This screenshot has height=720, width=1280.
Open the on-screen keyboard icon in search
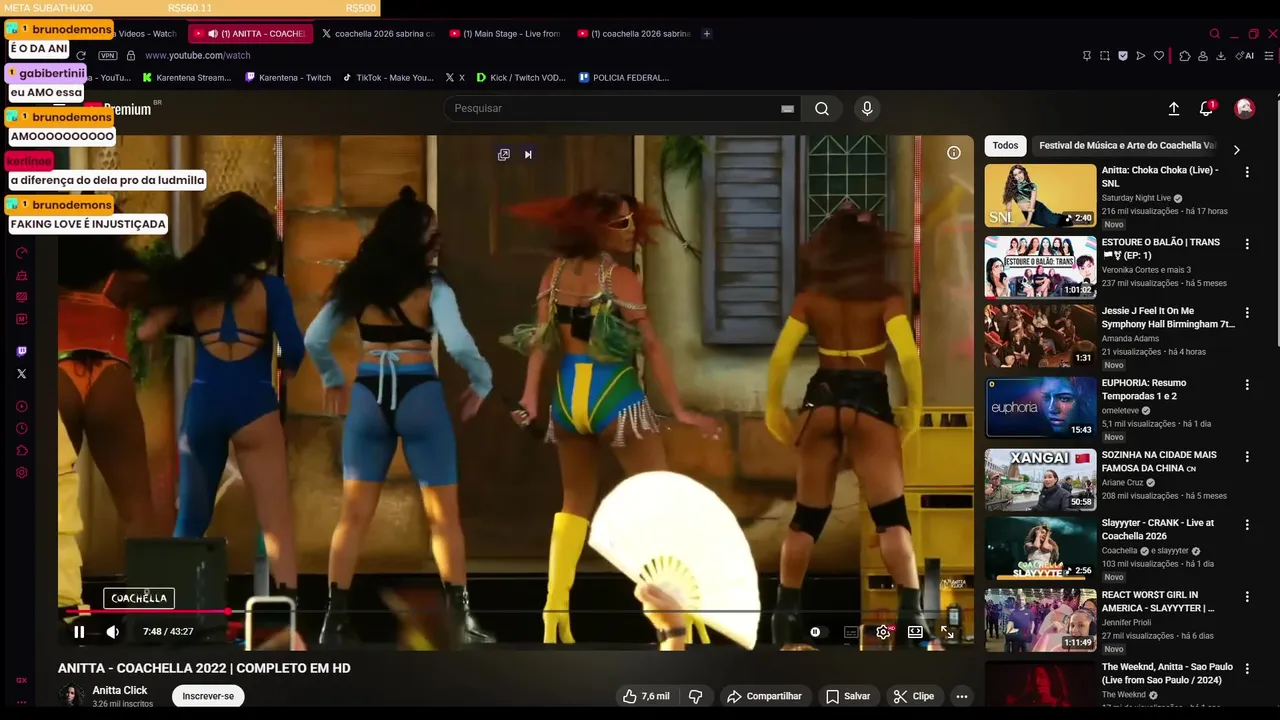[x=787, y=108]
